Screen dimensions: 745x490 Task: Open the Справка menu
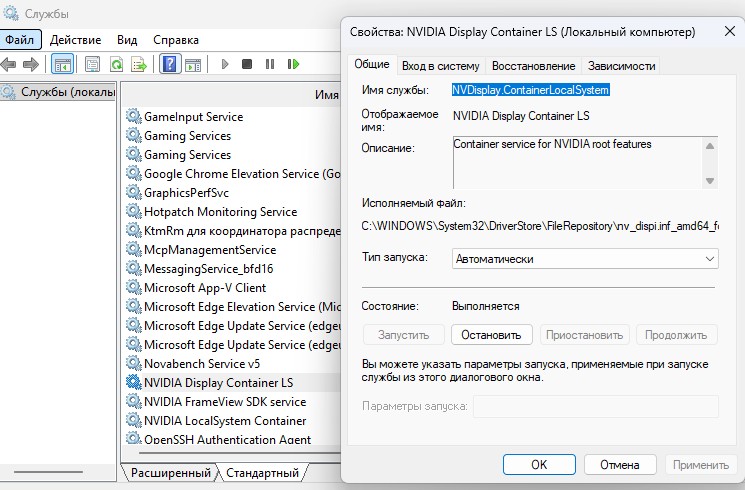pyautogui.click(x=176, y=40)
